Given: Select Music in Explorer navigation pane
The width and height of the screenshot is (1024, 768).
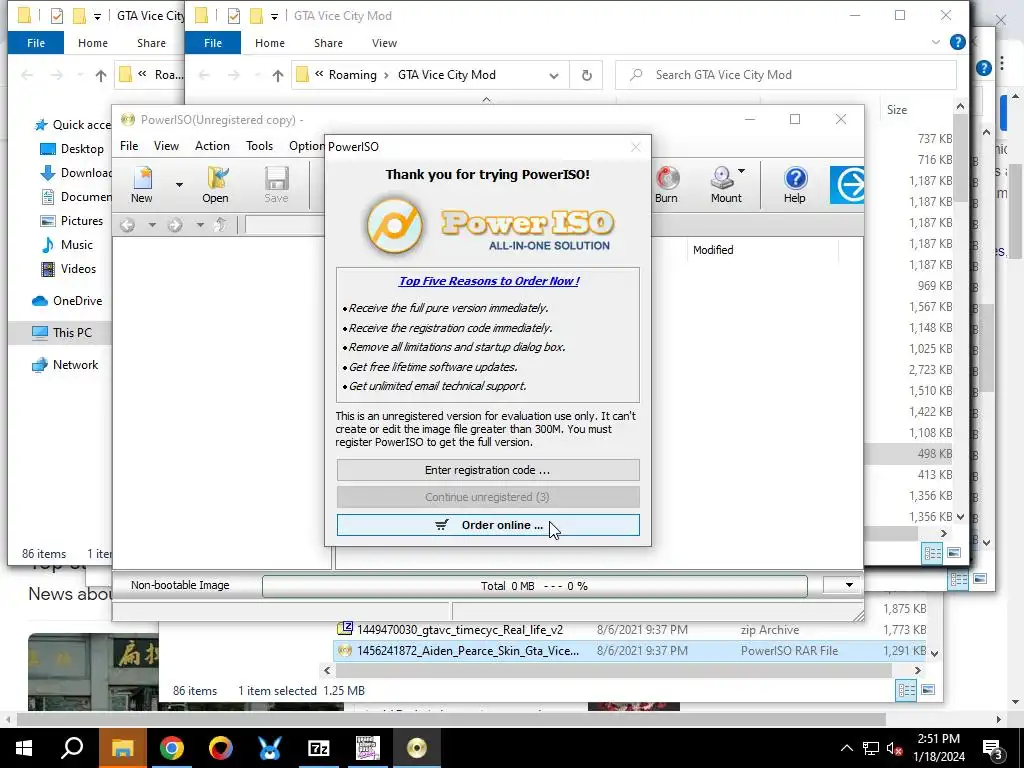Looking at the screenshot, I should 67,245.
